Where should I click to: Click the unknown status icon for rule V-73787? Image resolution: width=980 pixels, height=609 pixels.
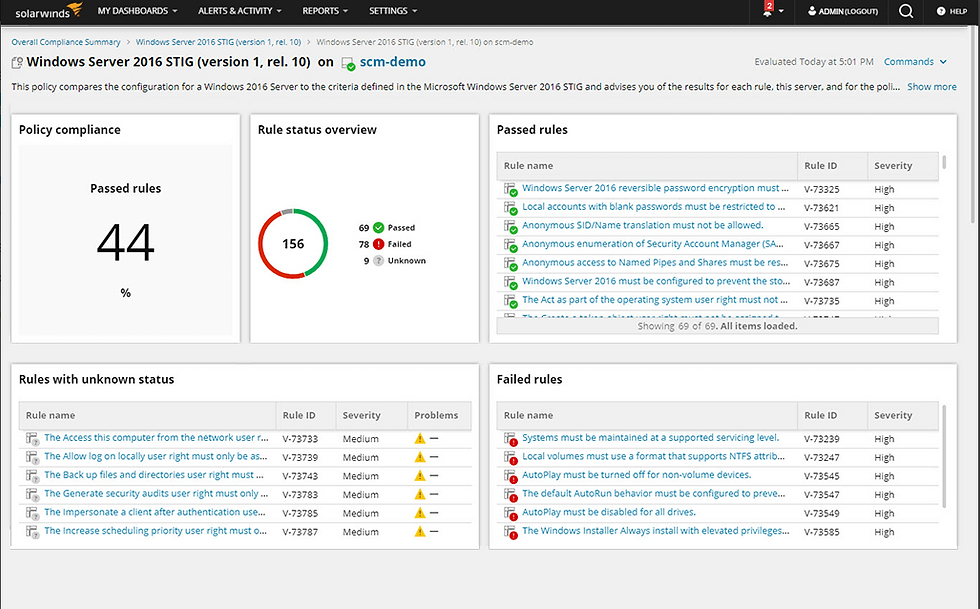pos(32,532)
